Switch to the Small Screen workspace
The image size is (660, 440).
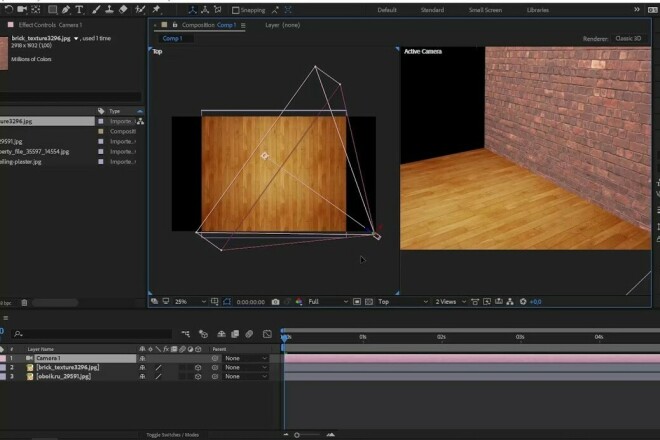tap(485, 10)
